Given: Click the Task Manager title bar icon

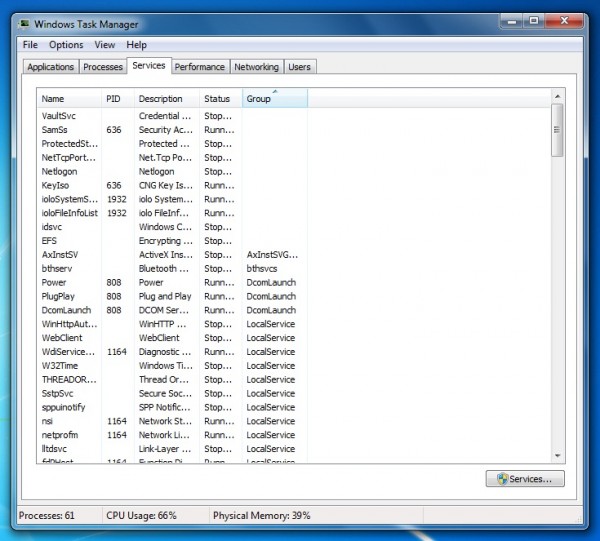Looking at the screenshot, I should [x=24, y=24].
